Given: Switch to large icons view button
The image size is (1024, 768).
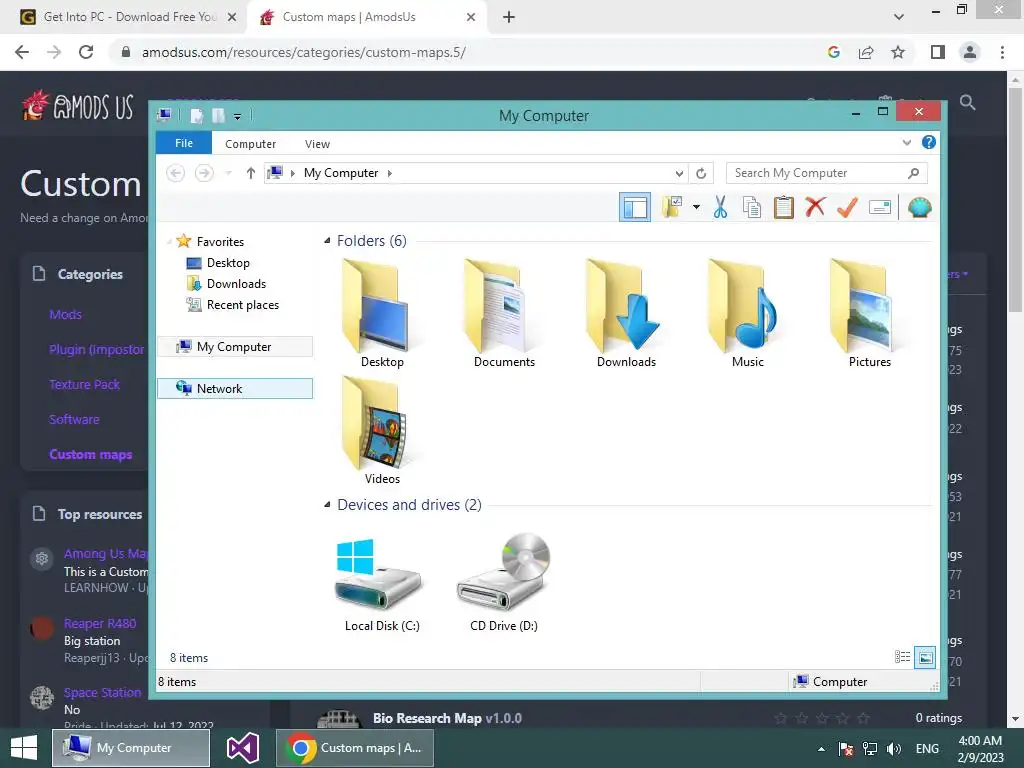Looking at the screenshot, I should pyautogui.click(x=925, y=657).
